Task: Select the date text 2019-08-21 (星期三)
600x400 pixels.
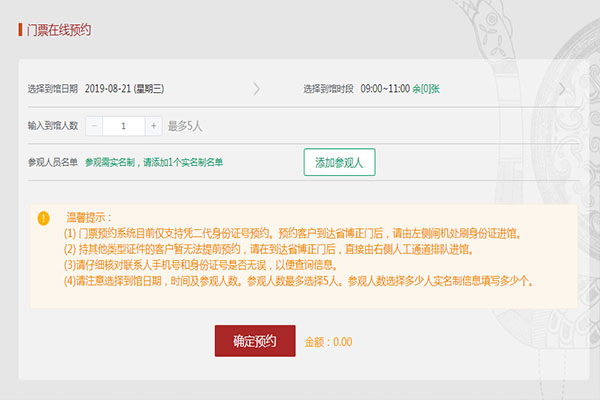Action: pyautogui.click(x=124, y=89)
